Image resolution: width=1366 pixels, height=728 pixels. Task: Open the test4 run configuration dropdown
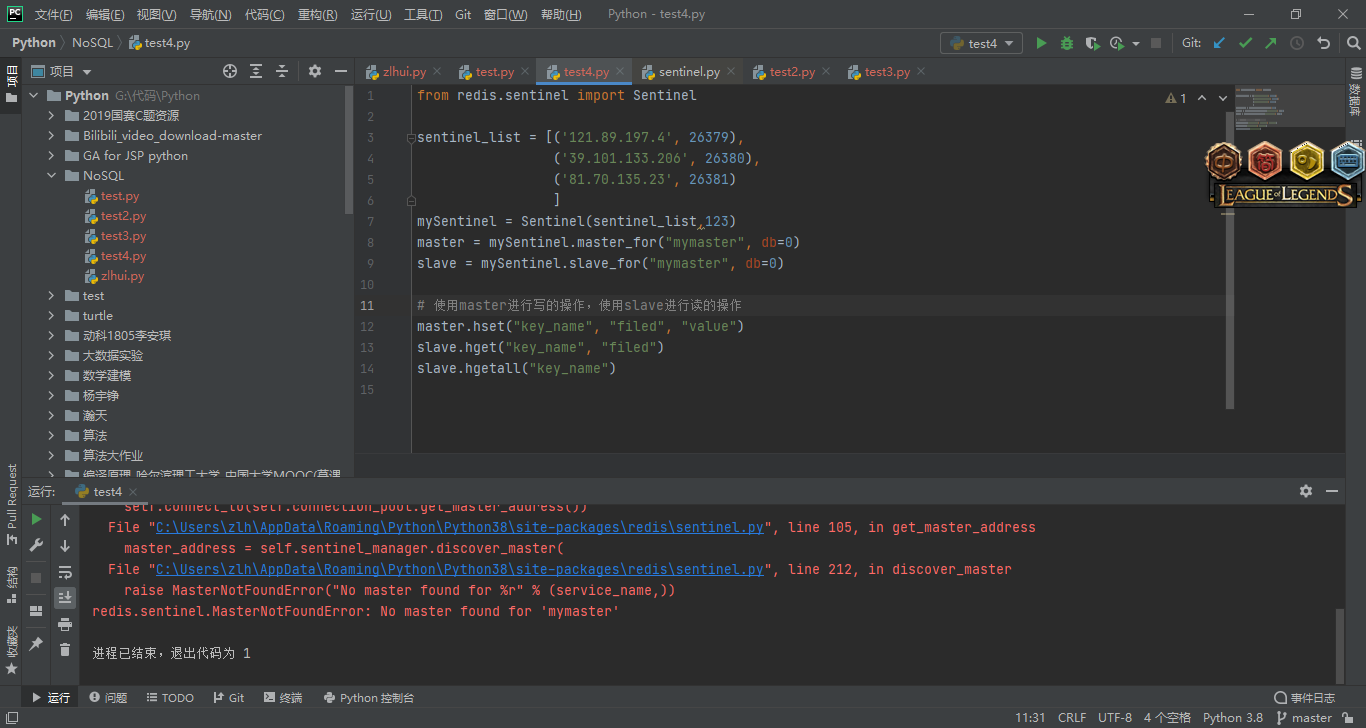click(x=981, y=43)
